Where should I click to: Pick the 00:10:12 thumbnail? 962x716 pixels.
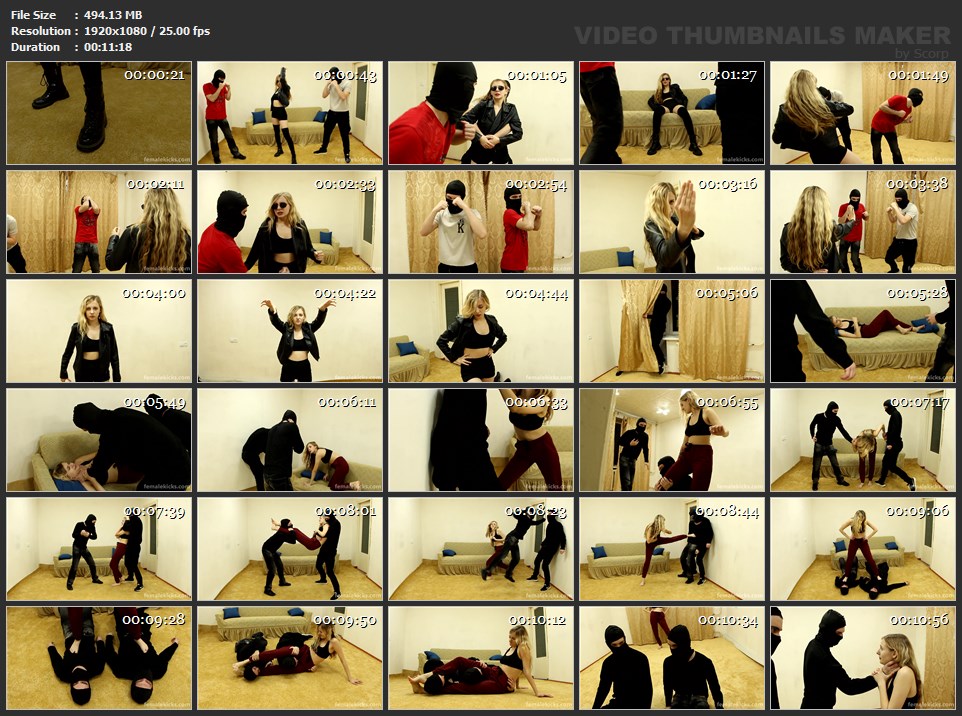click(x=481, y=658)
